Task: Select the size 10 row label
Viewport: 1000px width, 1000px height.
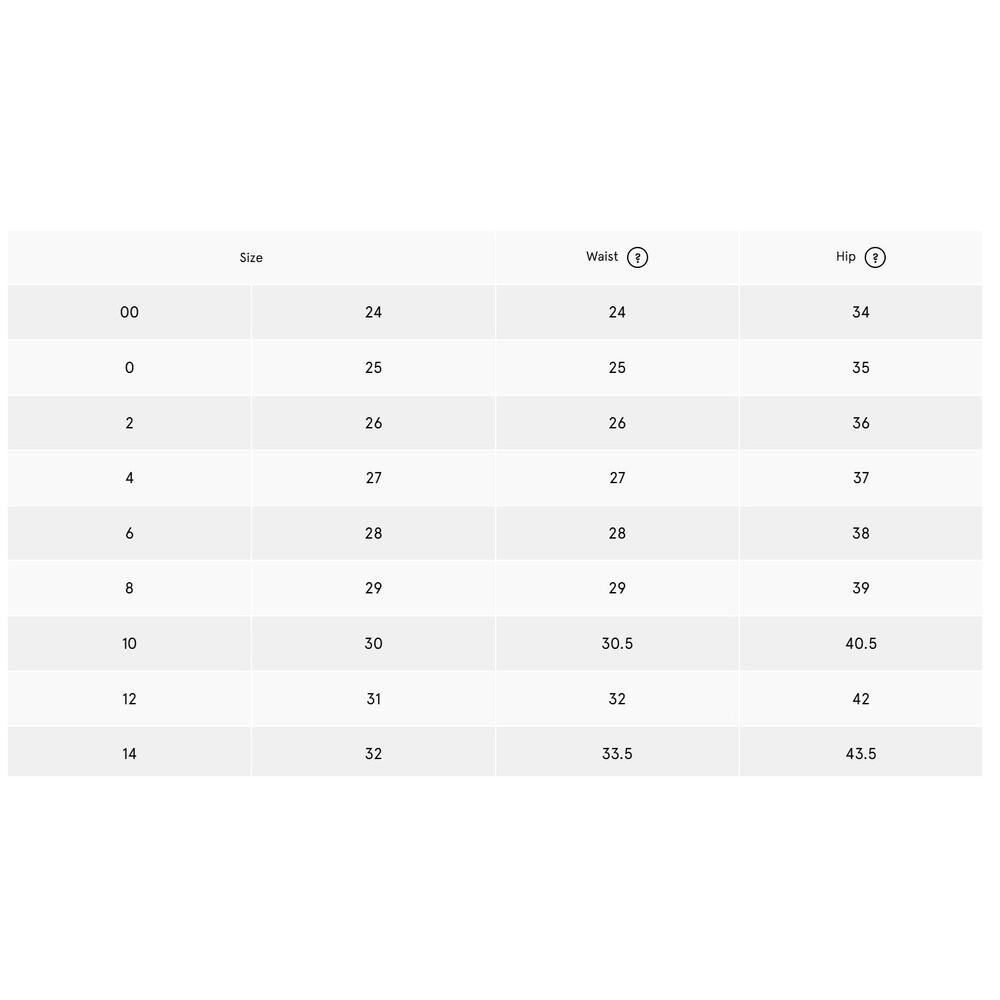Action: pos(129,643)
